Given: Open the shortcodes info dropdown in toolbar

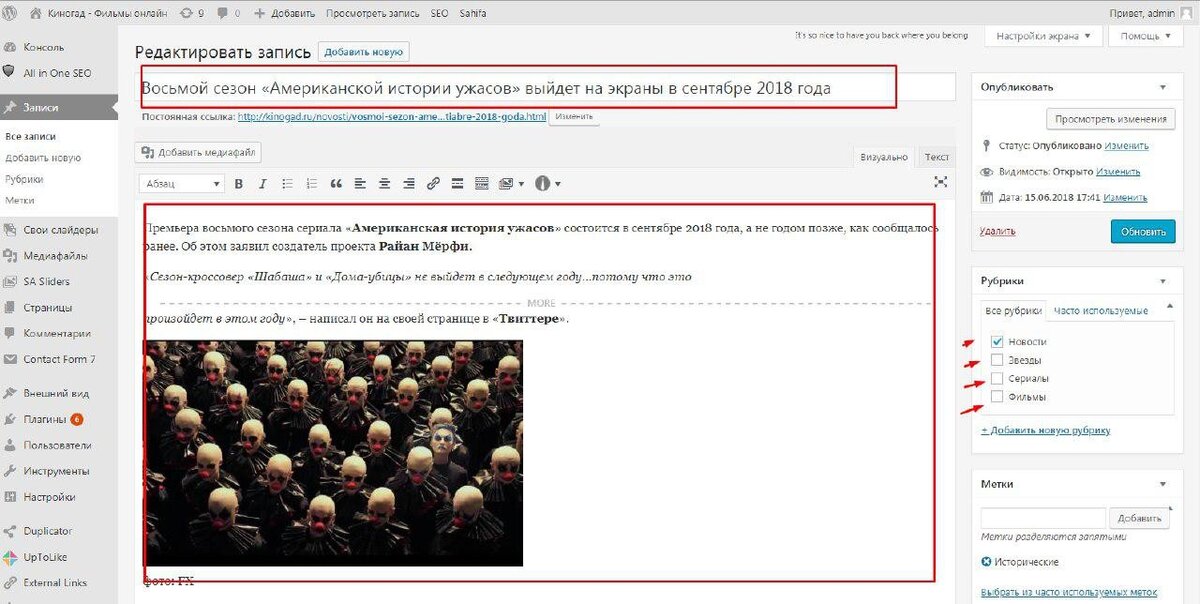Looking at the screenshot, I should tap(548, 184).
